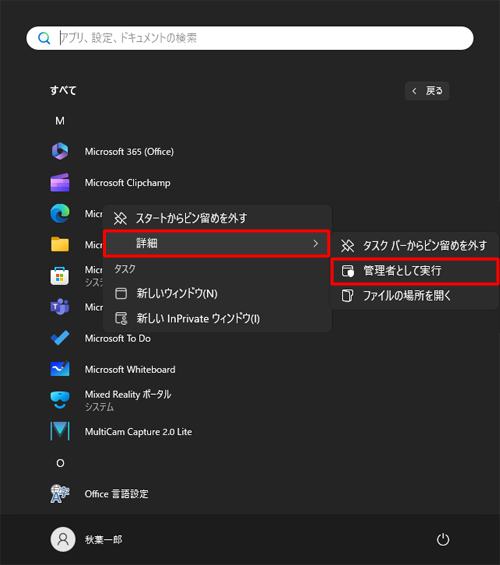Click the letter M section header
The image size is (500, 565).
60,121
